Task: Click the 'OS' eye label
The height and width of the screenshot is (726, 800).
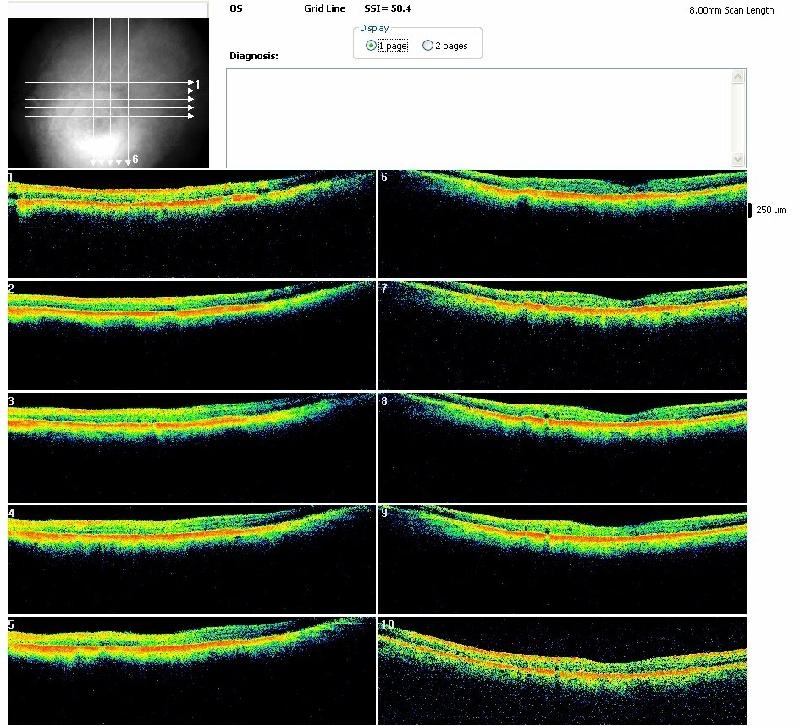Action: click(x=236, y=9)
